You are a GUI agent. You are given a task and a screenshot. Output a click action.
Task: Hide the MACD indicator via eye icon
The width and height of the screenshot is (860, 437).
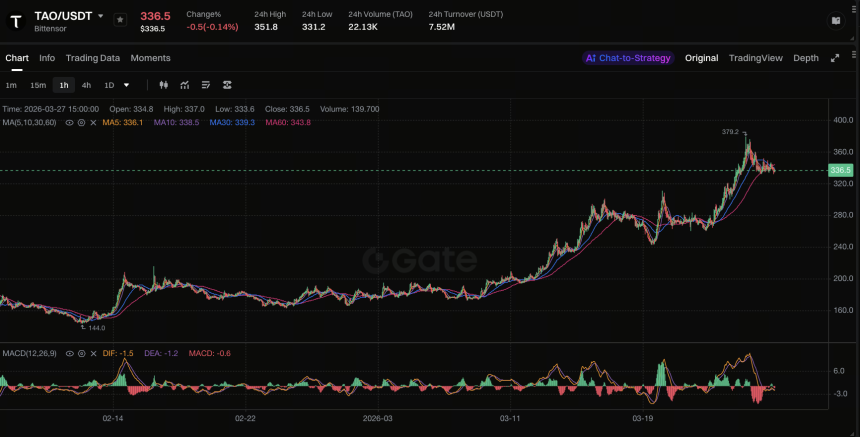(69, 354)
